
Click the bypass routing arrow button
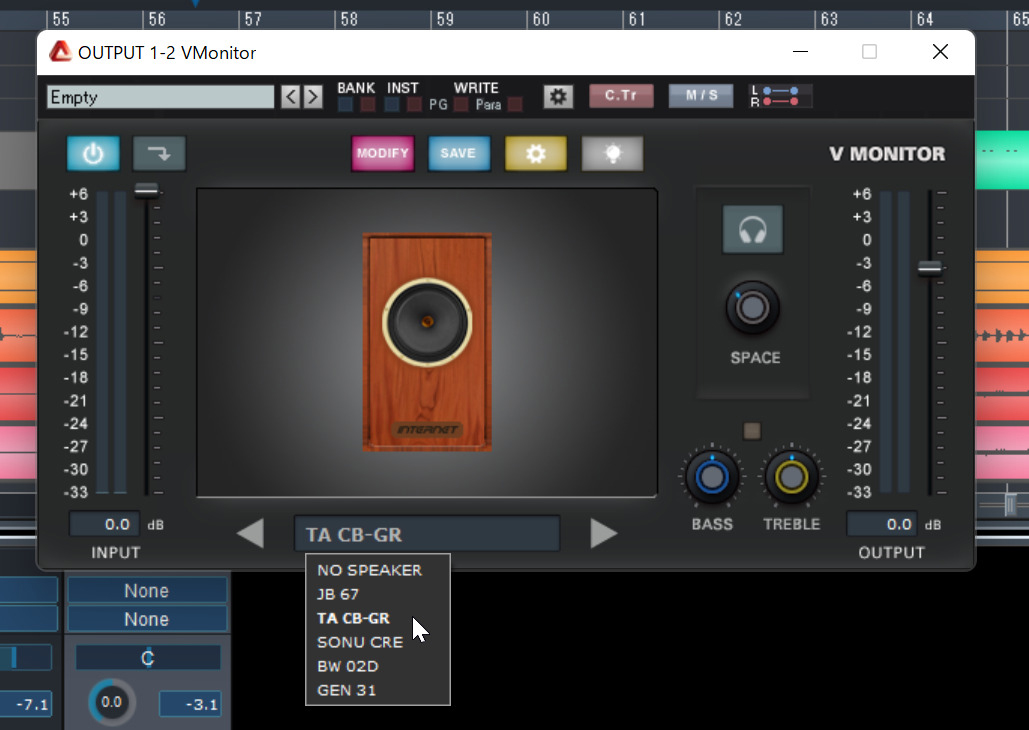(x=159, y=154)
